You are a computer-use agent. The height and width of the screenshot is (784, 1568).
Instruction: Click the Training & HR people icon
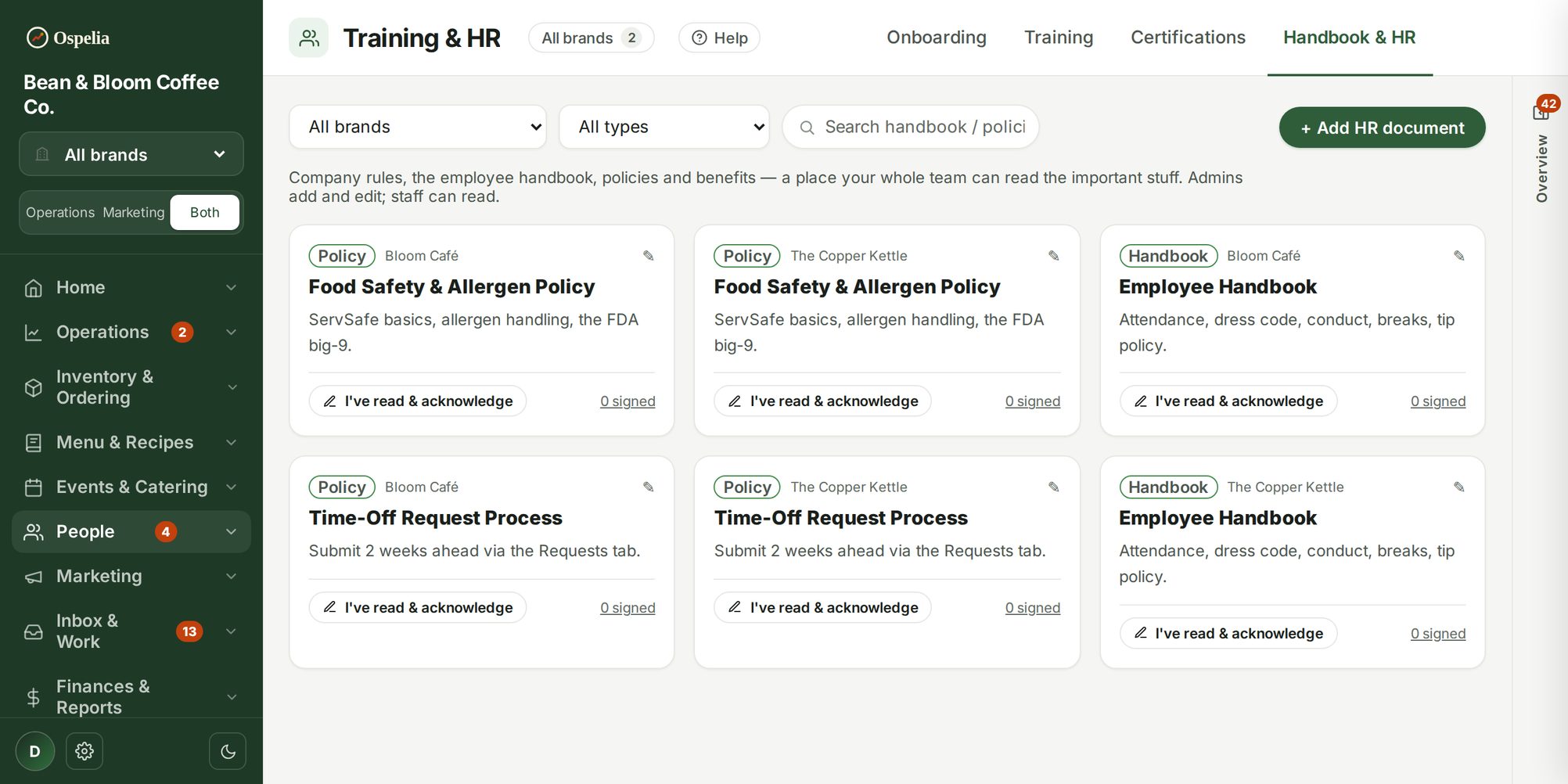coord(309,38)
